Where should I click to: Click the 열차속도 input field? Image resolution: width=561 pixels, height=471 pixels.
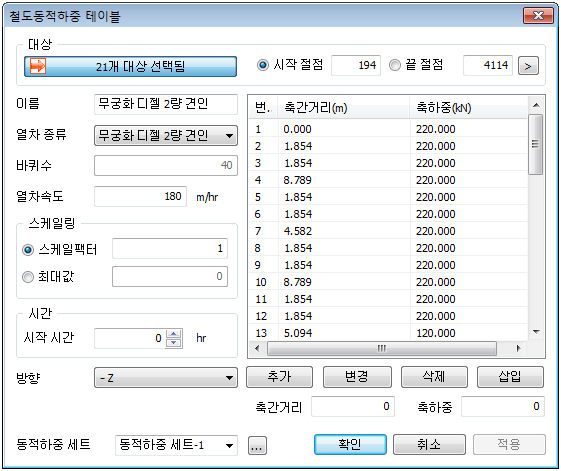[140, 196]
